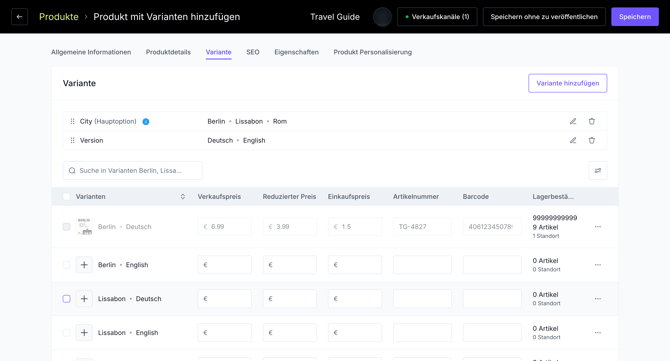Click Einkaufspreis field showing 1.5

(x=355, y=226)
